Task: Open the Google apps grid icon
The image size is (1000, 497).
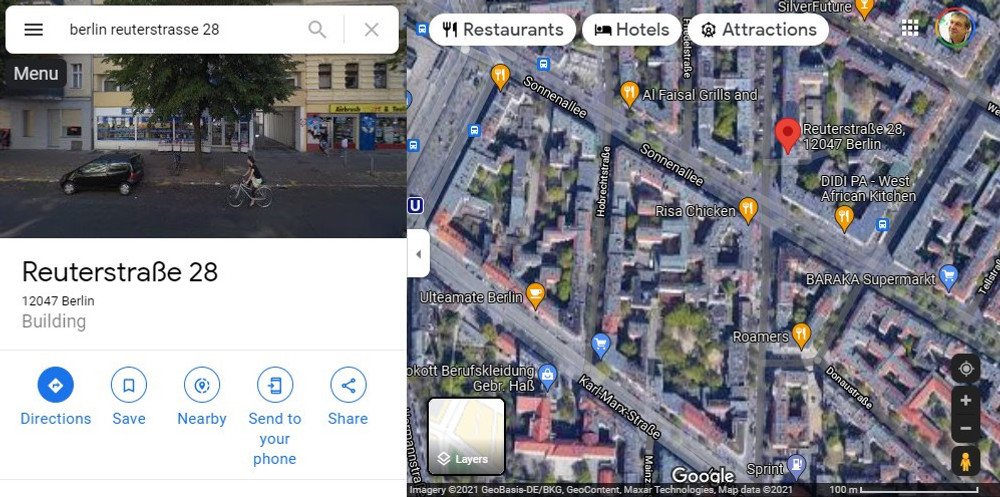Action: click(910, 28)
